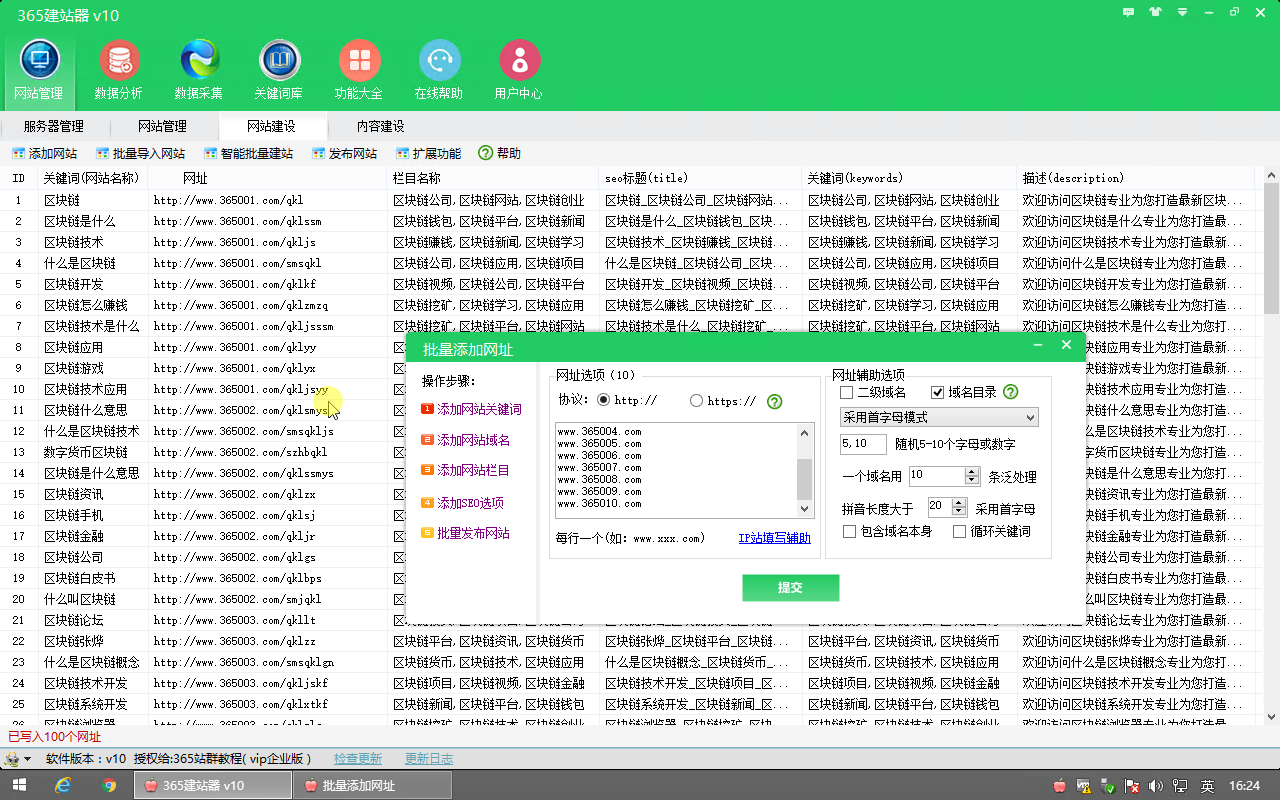Open the 更新日志 link in status bar
1280x800 pixels.
tap(429, 759)
